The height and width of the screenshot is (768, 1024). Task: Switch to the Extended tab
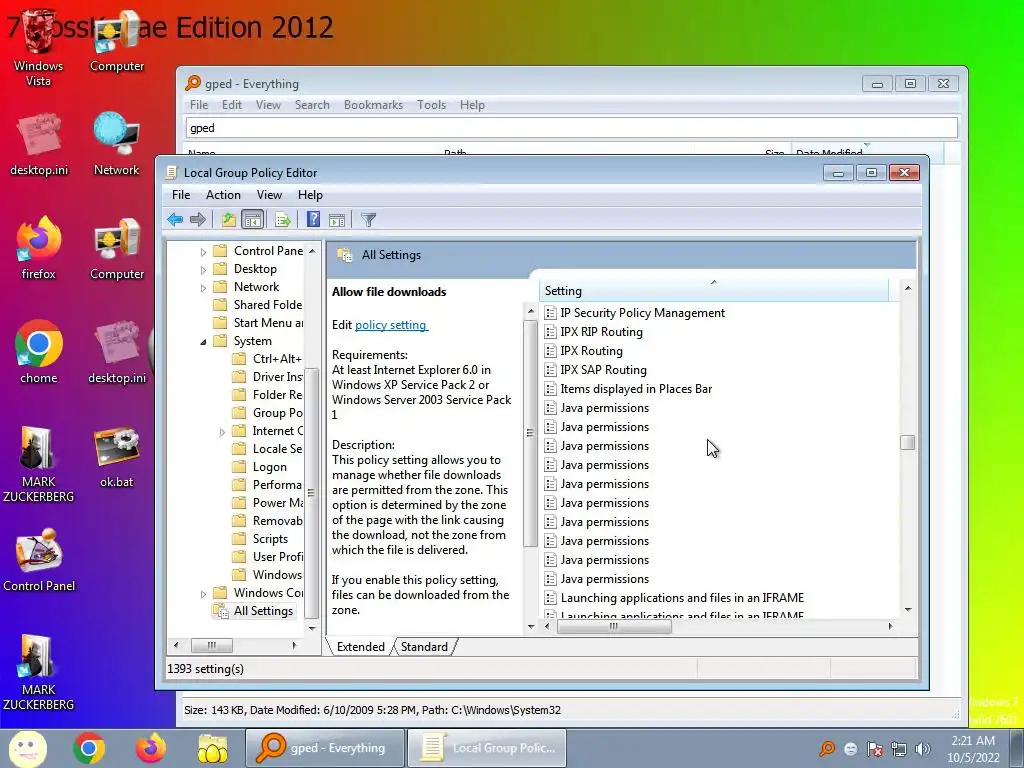point(360,647)
